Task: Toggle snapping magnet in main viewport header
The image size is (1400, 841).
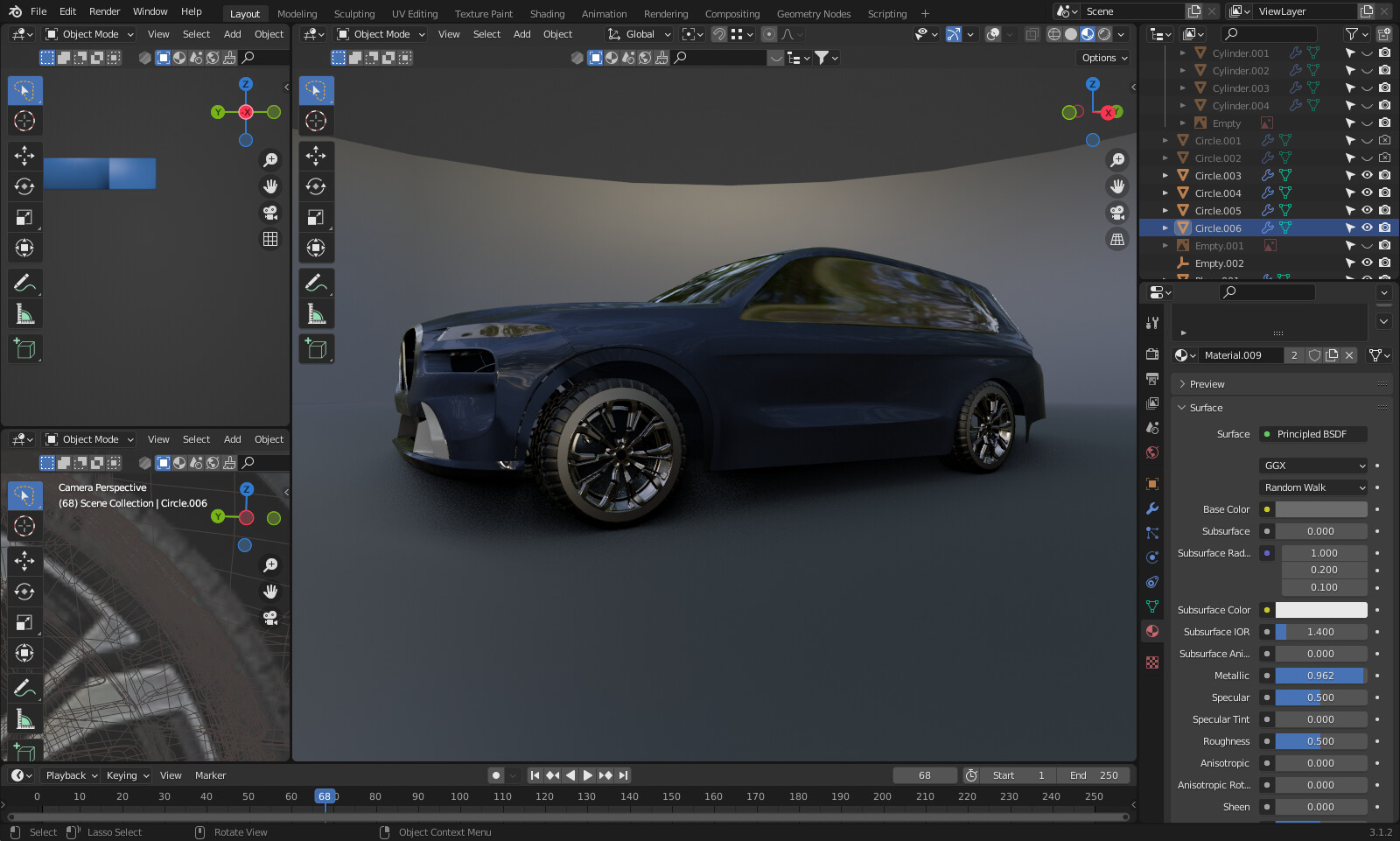Action: click(x=718, y=34)
